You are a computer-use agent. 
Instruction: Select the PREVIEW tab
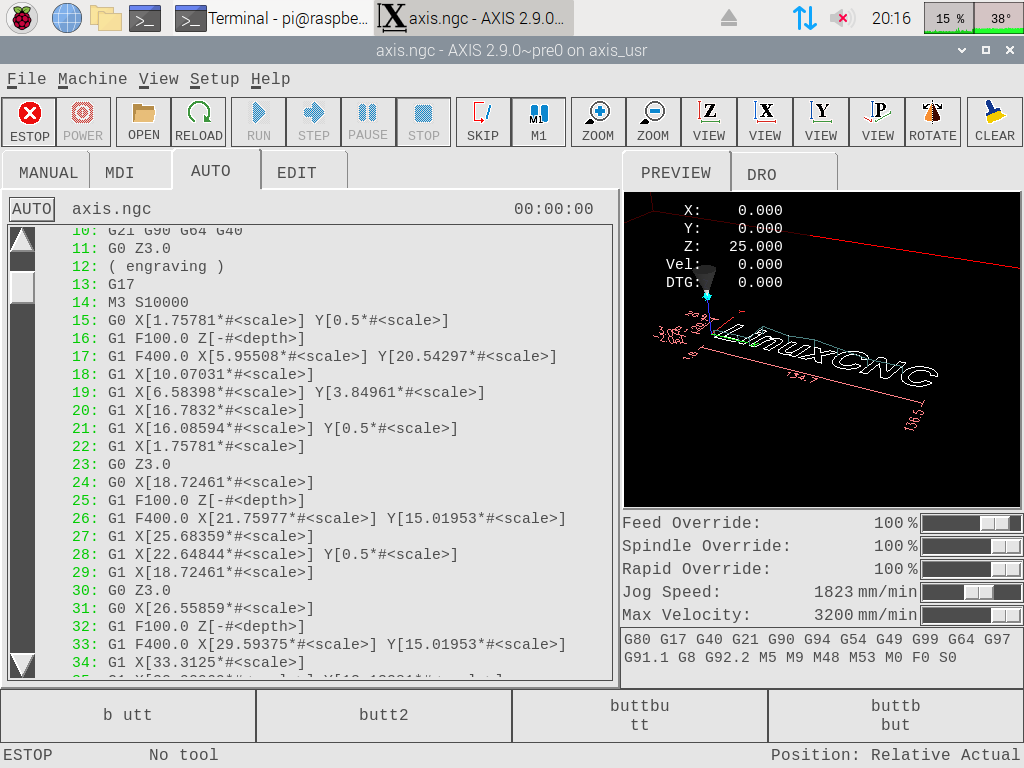coord(675,172)
